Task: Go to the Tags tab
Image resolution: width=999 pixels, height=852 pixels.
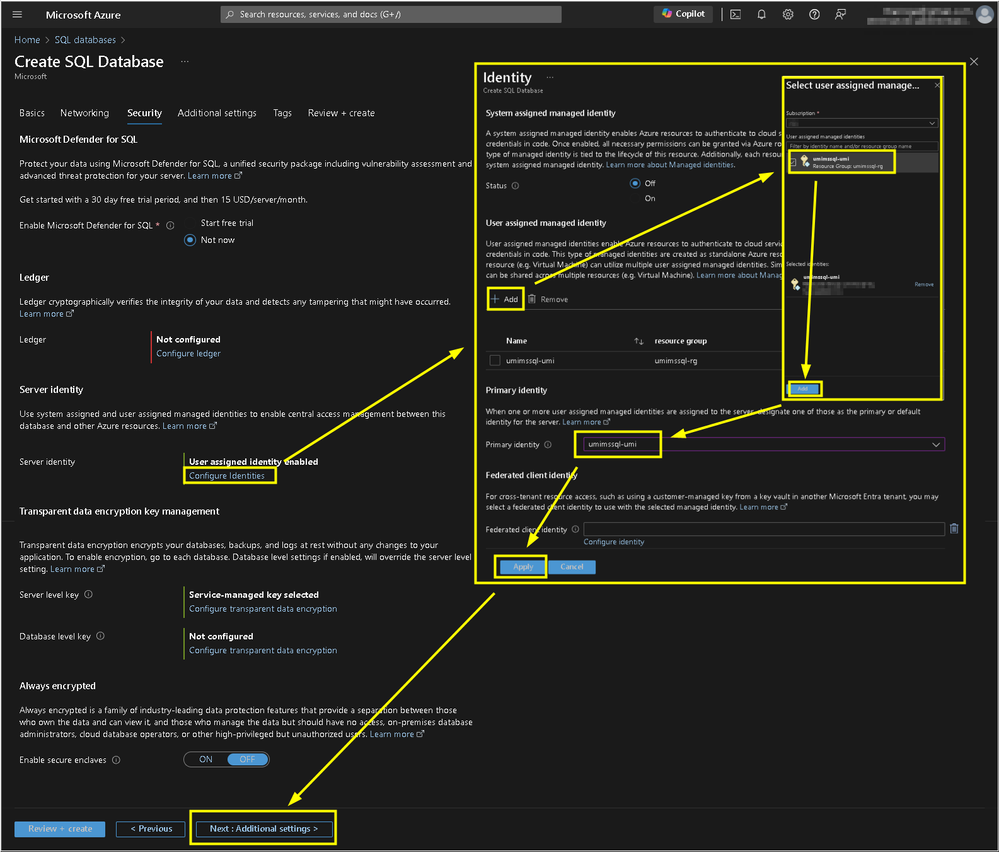Action: [282, 113]
